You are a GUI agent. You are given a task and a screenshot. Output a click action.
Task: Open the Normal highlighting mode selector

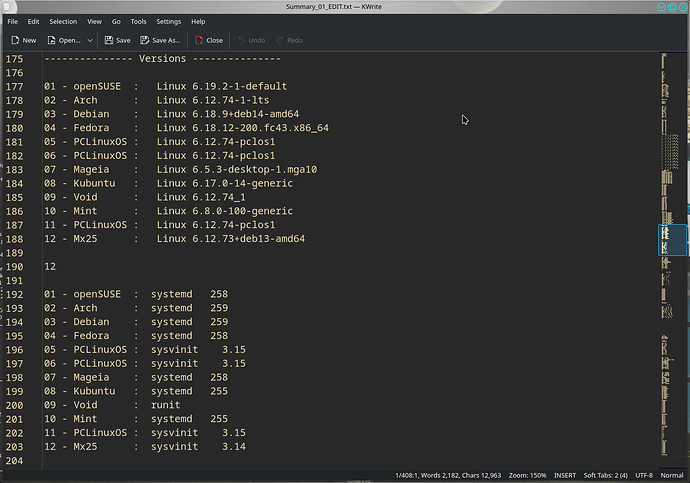point(672,476)
